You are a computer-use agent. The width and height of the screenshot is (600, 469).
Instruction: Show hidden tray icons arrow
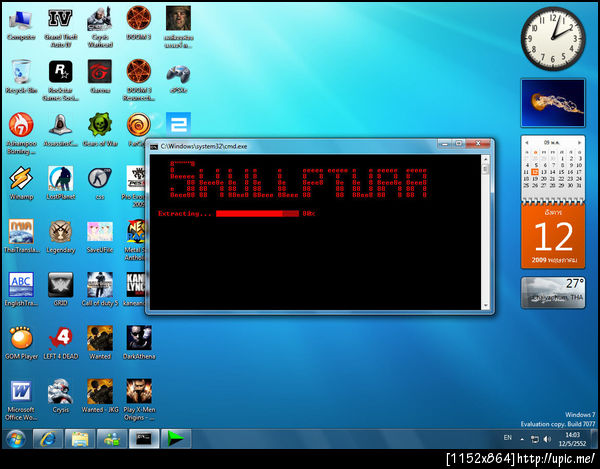coord(522,439)
